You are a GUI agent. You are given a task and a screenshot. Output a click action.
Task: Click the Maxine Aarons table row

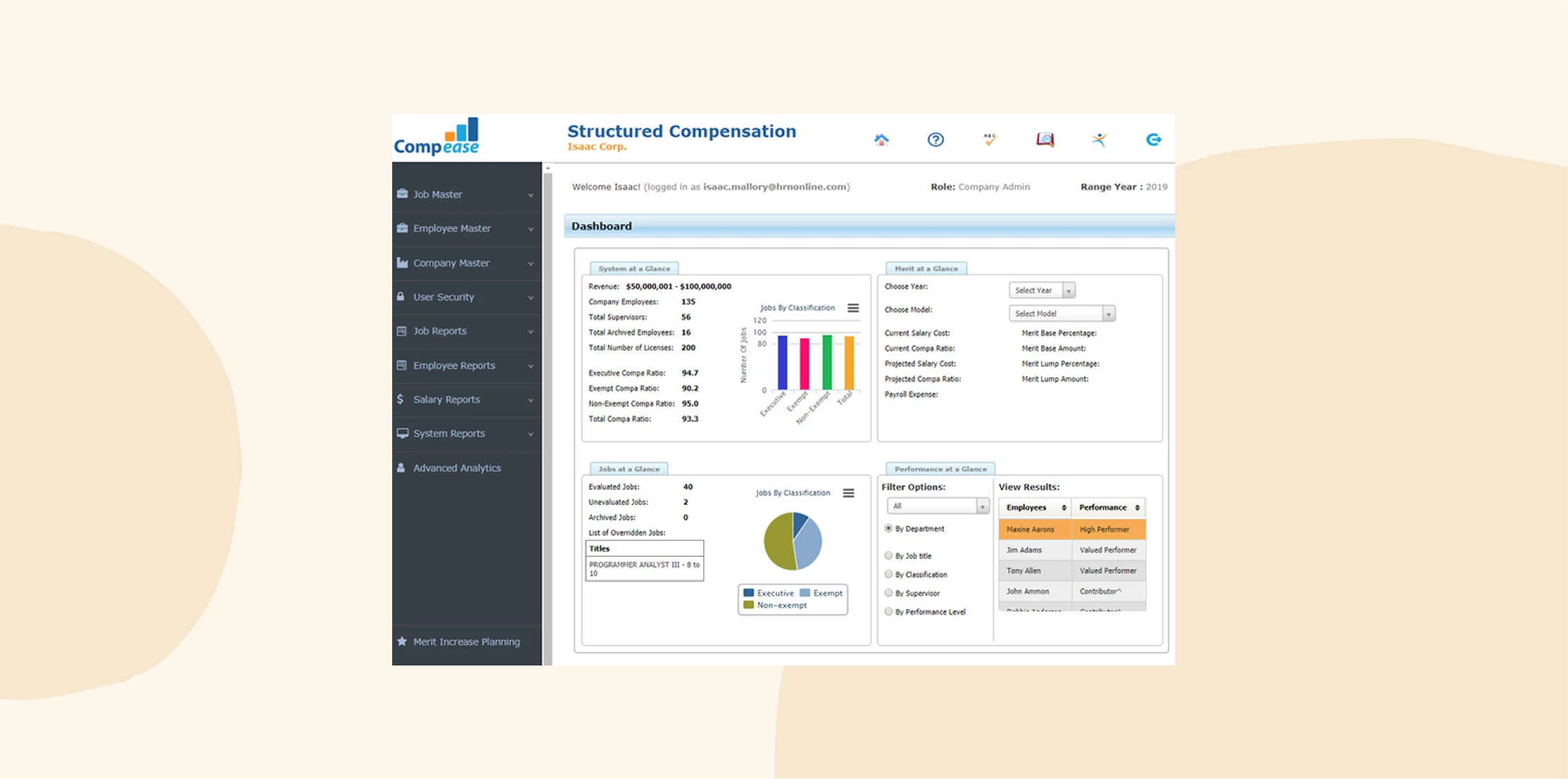tap(1072, 529)
